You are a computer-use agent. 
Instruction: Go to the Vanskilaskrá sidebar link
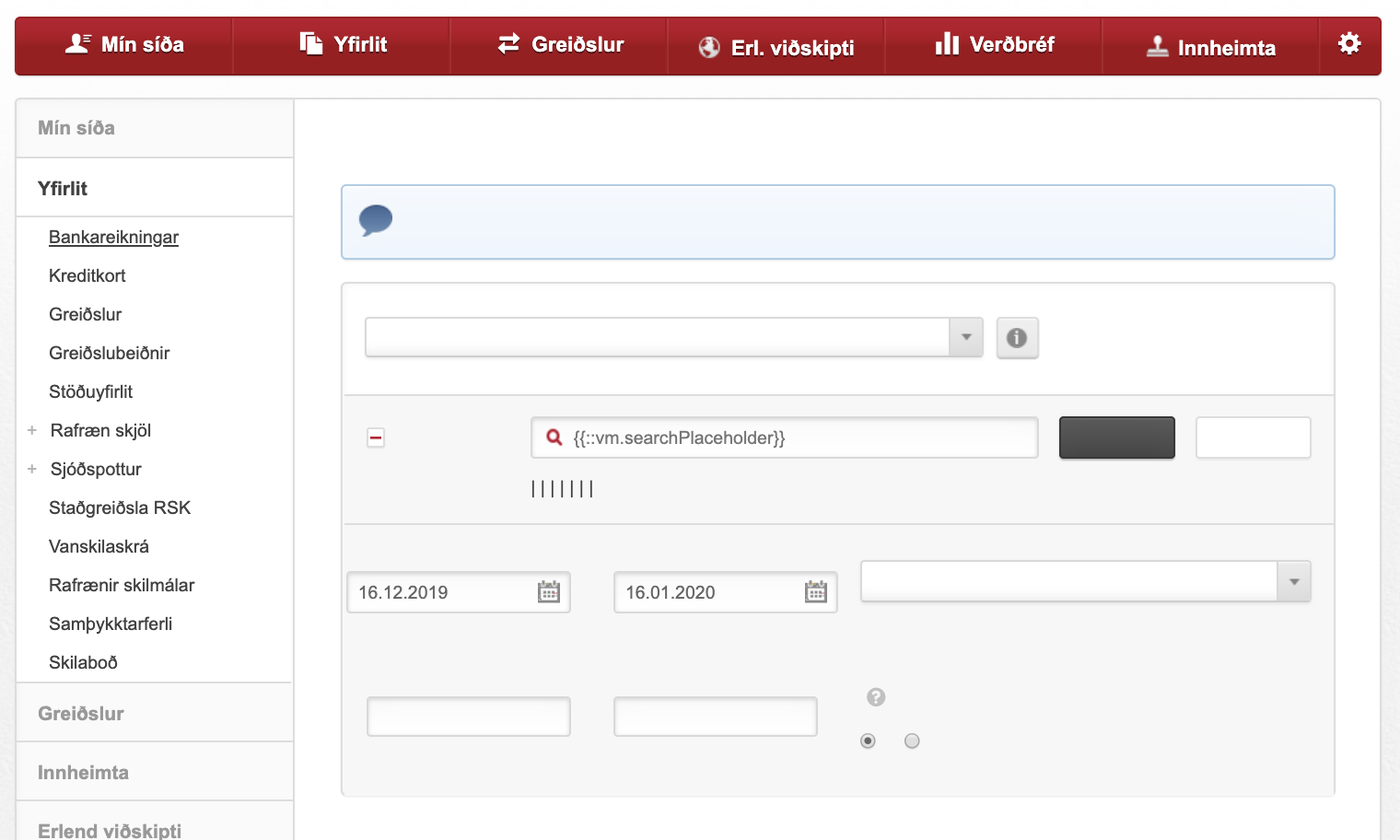click(99, 546)
